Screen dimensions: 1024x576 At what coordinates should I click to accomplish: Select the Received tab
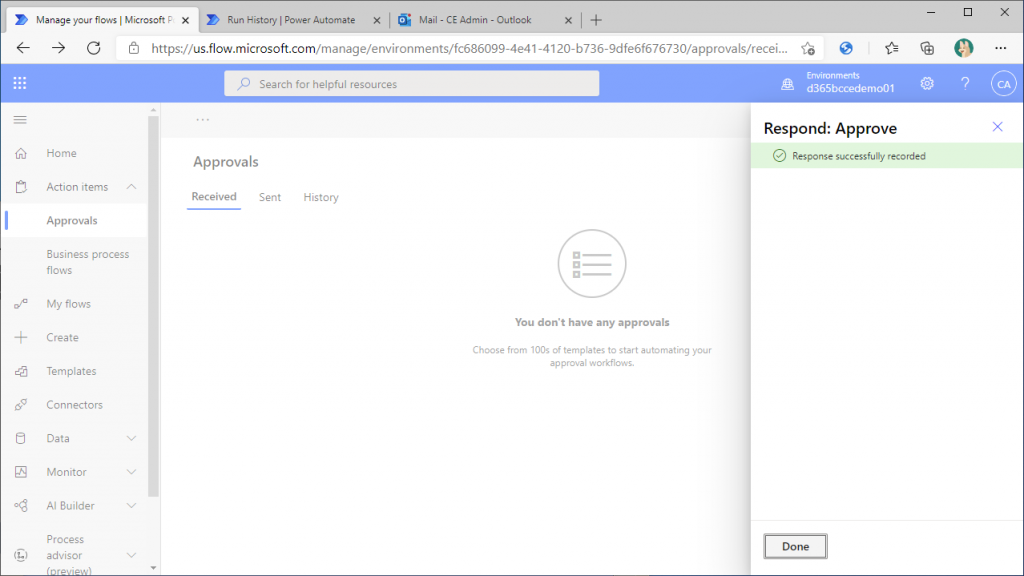coord(214,197)
